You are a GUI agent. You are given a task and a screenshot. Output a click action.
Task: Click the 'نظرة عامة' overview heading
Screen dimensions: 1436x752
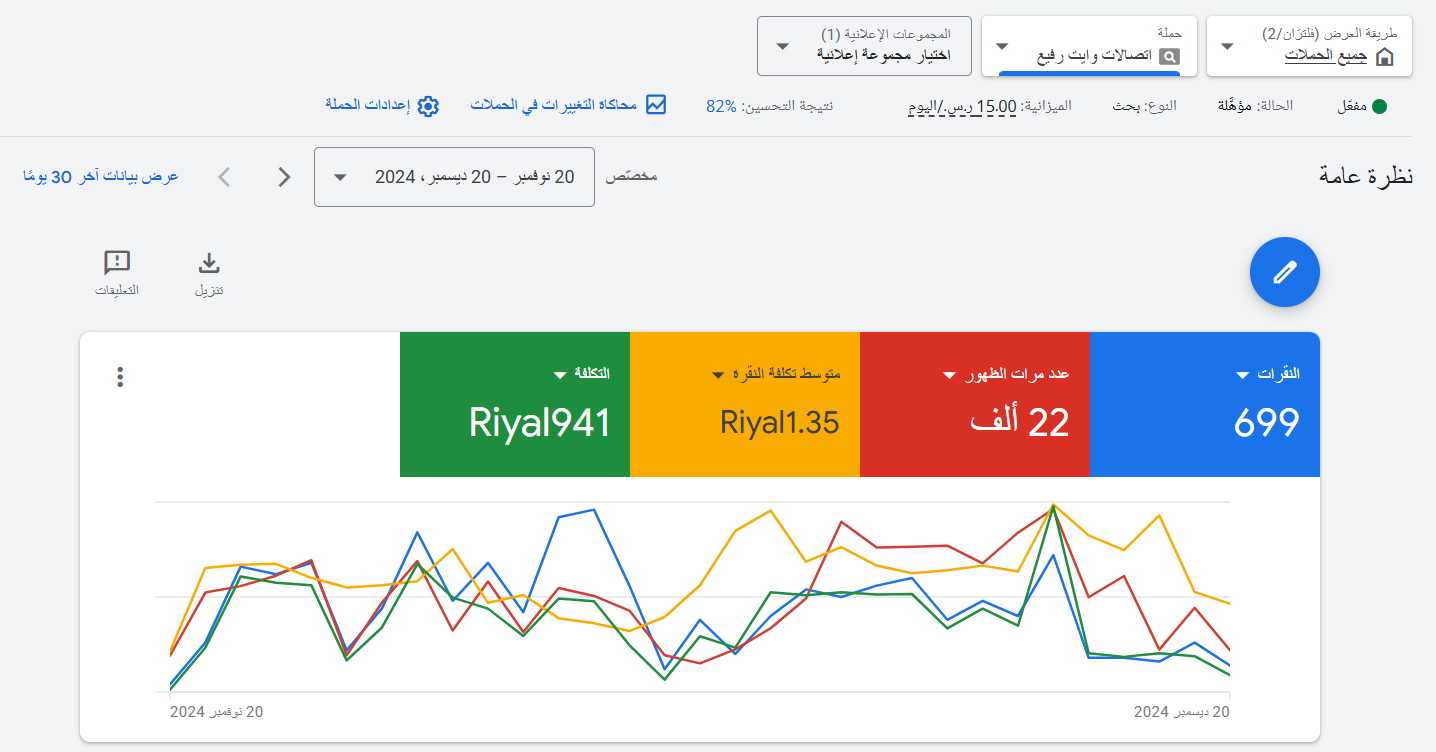tap(1365, 176)
